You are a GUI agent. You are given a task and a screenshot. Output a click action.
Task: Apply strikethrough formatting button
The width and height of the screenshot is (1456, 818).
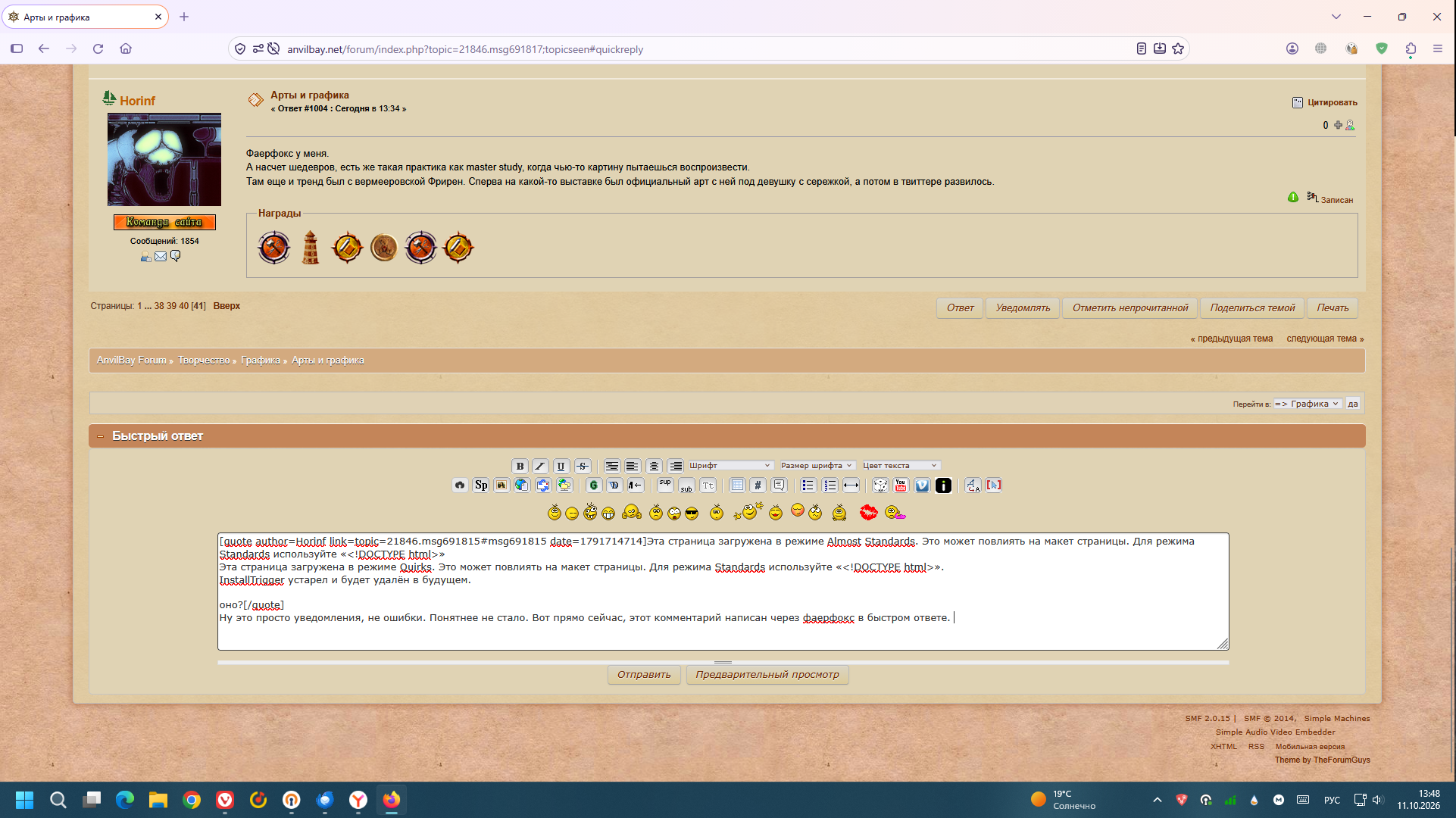(x=582, y=466)
